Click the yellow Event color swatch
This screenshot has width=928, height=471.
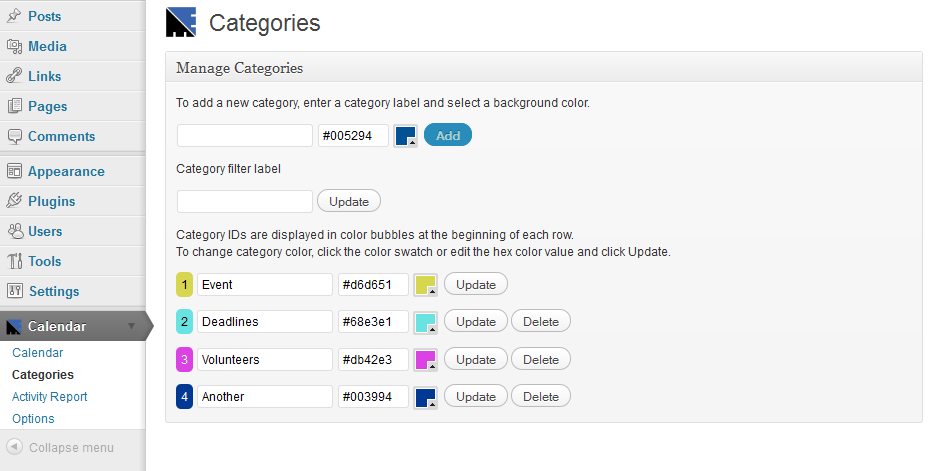coord(426,285)
